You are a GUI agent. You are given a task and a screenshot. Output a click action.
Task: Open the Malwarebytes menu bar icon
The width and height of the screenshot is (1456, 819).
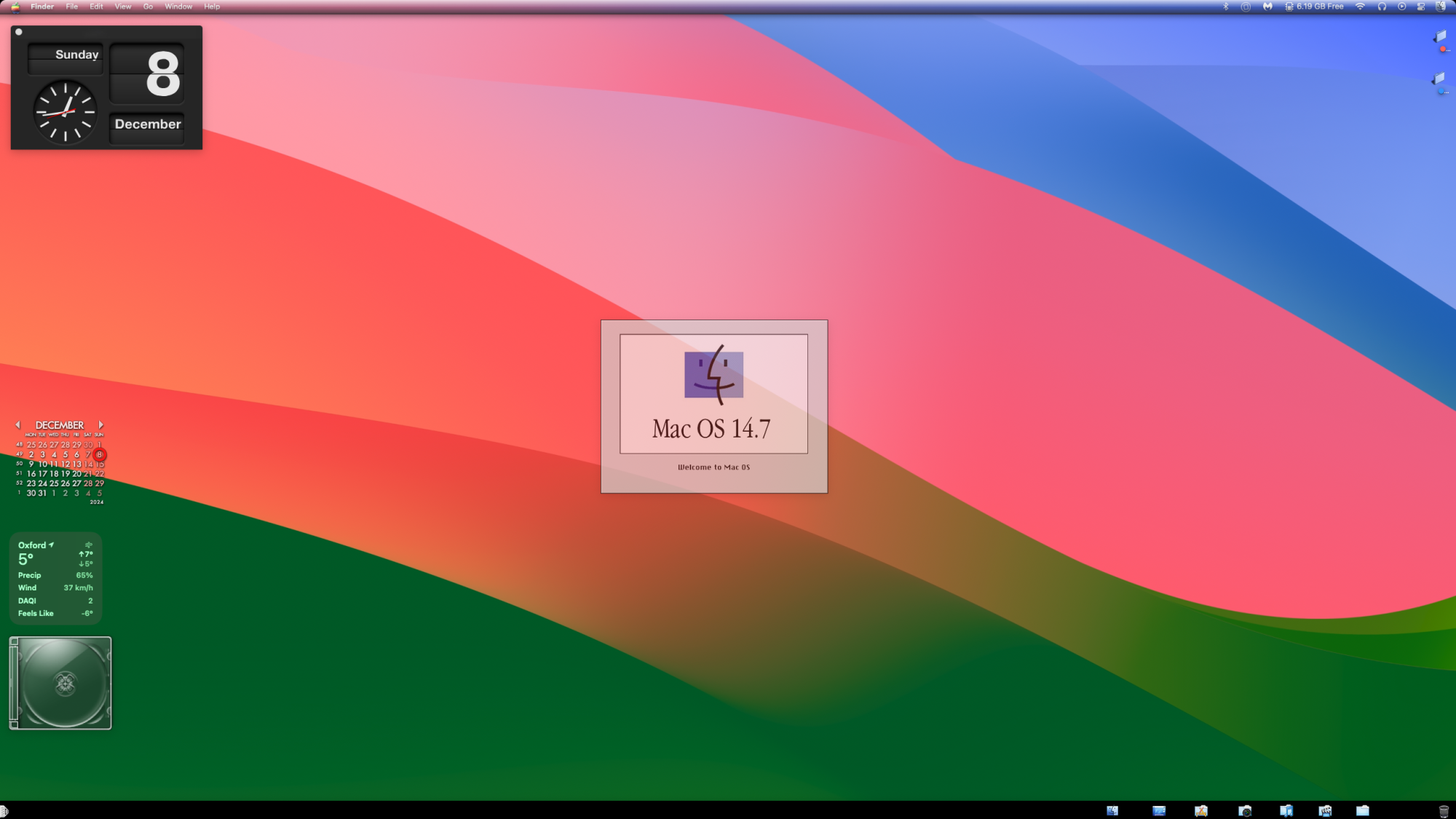[x=1267, y=7]
